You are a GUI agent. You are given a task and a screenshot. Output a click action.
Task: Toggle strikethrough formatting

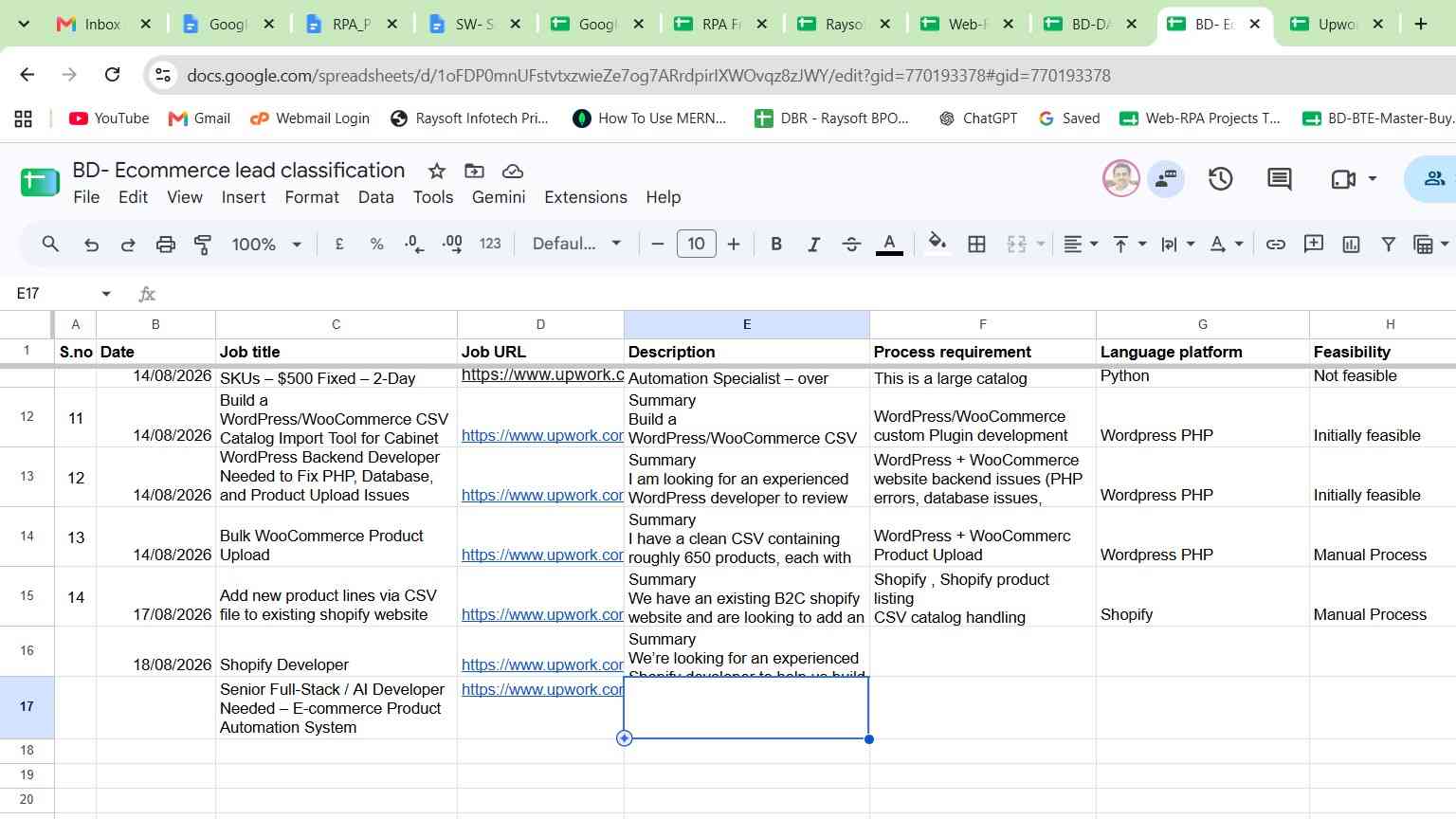(x=851, y=245)
